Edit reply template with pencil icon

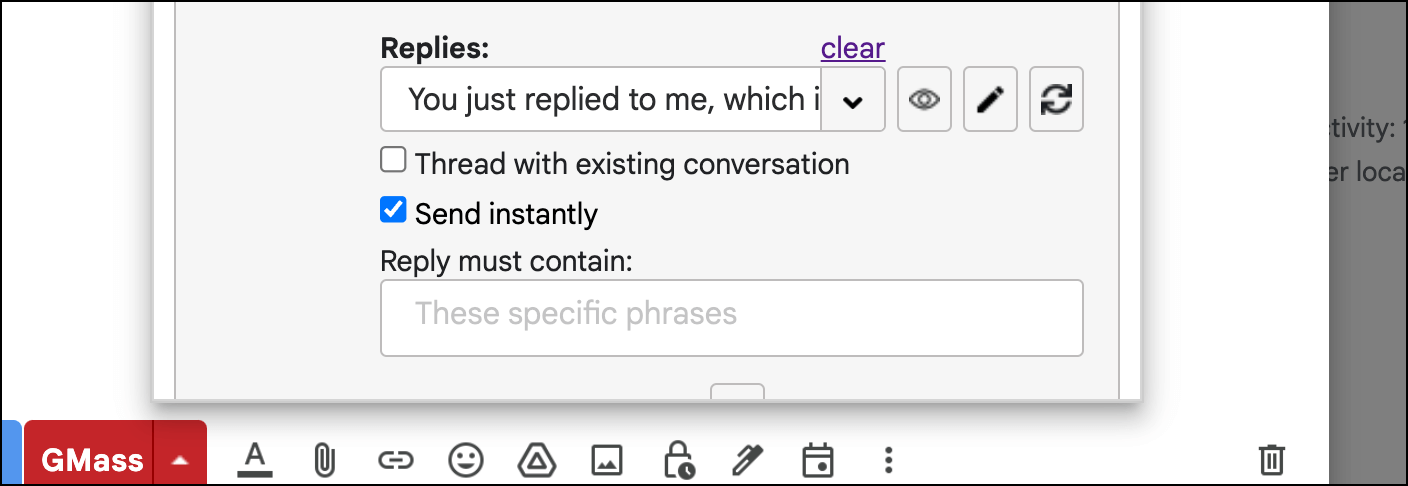click(990, 99)
